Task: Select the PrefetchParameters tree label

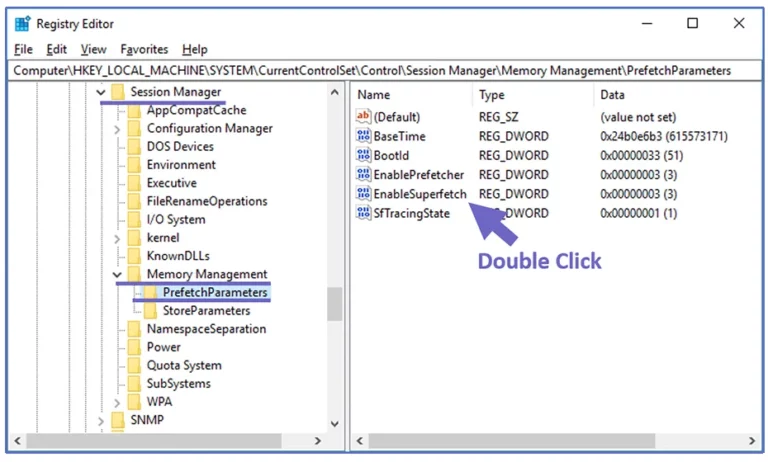Action: 215,292
